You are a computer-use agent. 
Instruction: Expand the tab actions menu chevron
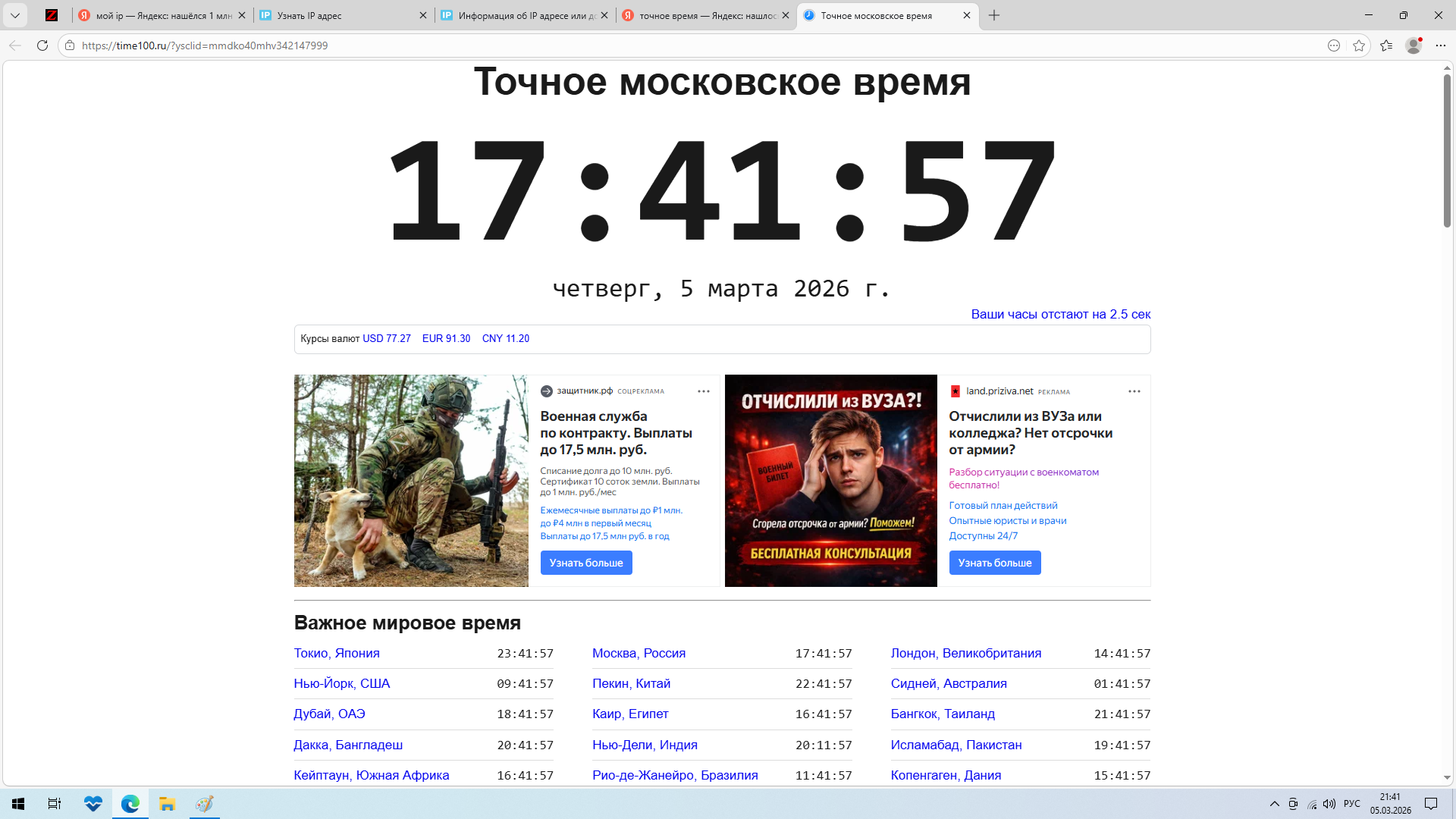(x=15, y=15)
